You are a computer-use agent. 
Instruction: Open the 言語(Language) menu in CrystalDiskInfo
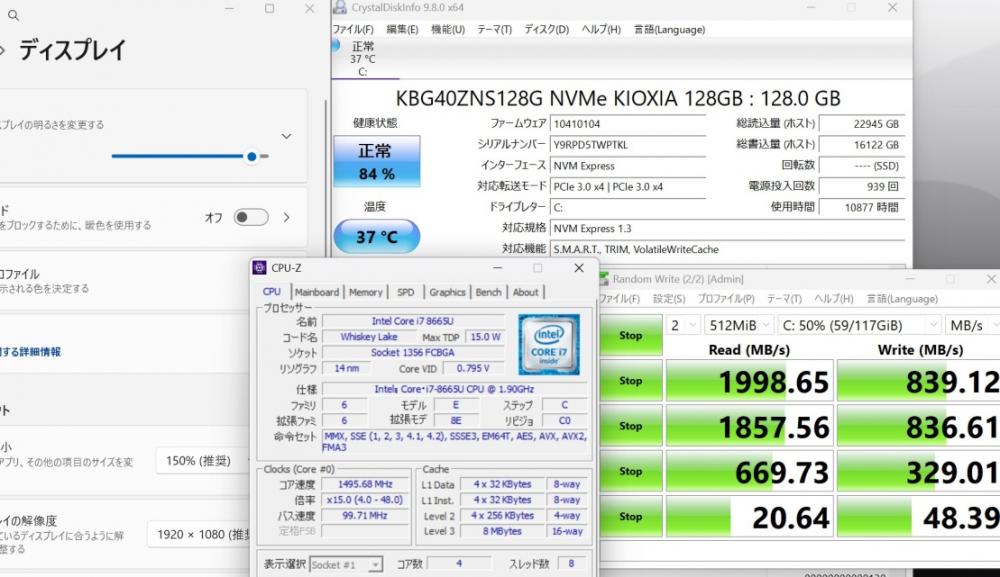(x=669, y=29)
